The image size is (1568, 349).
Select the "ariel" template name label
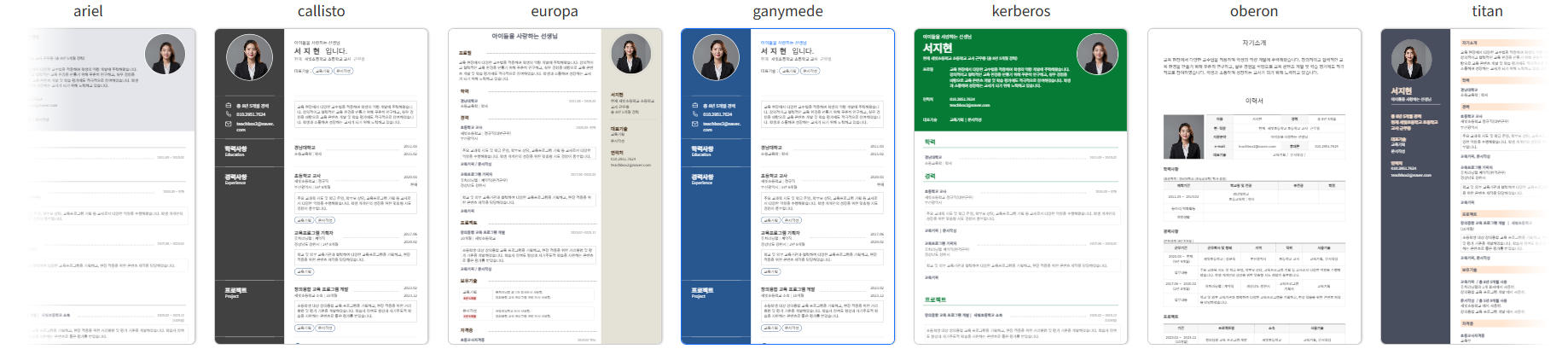(x=88, y=11)
